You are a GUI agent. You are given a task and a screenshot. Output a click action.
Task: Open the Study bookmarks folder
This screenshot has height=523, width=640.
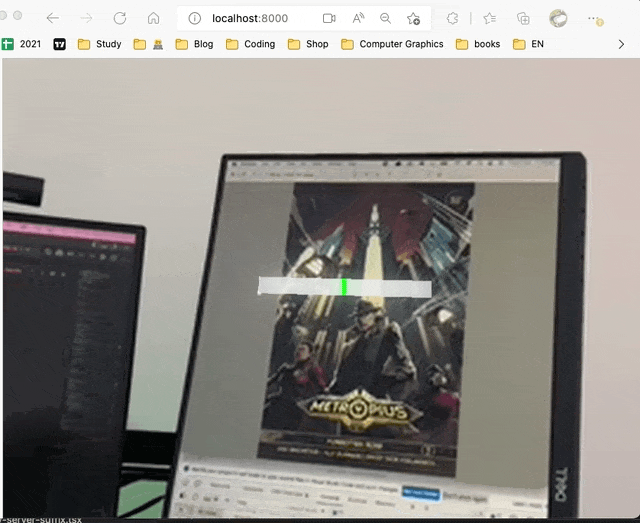pos(99,44)
